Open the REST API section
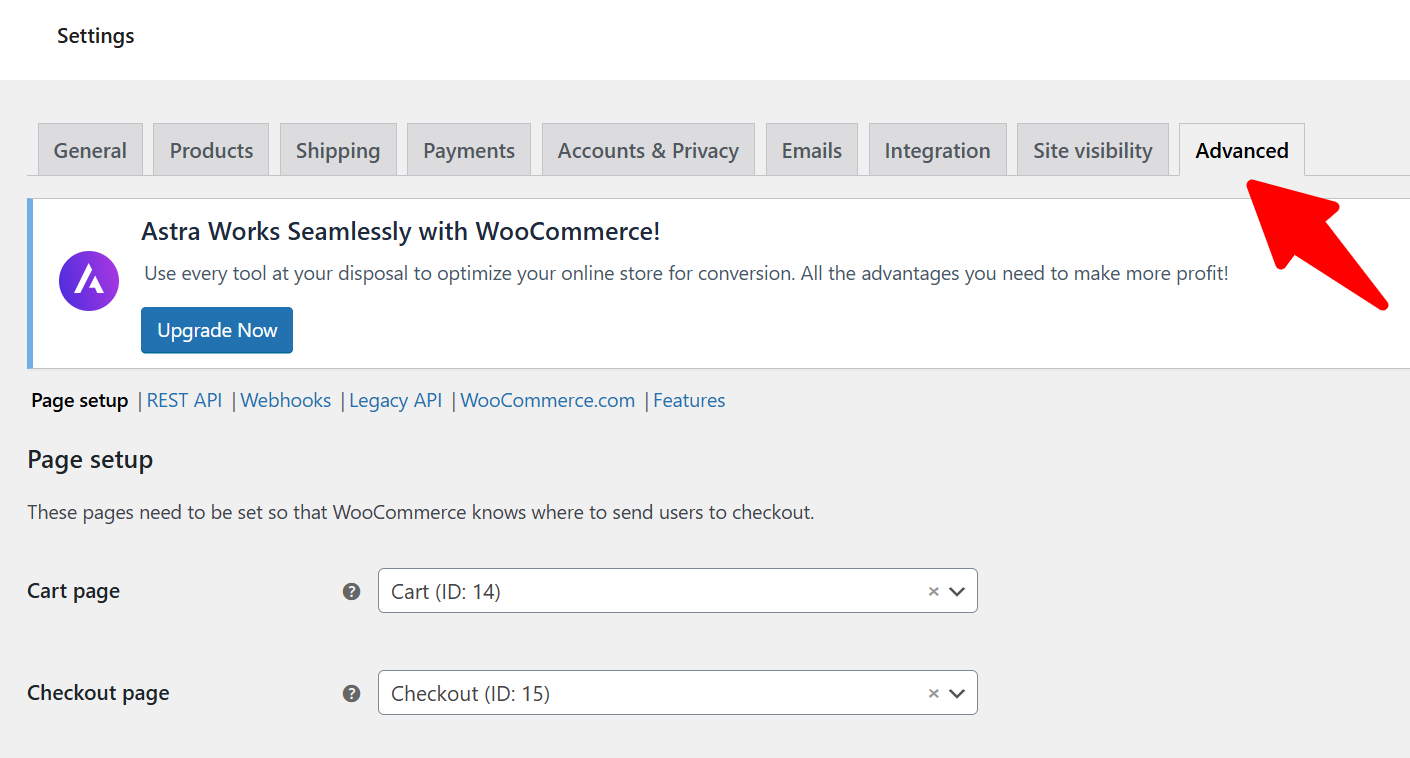The height and width of the screenshot is (758, 1410). (x=184, y=400)
